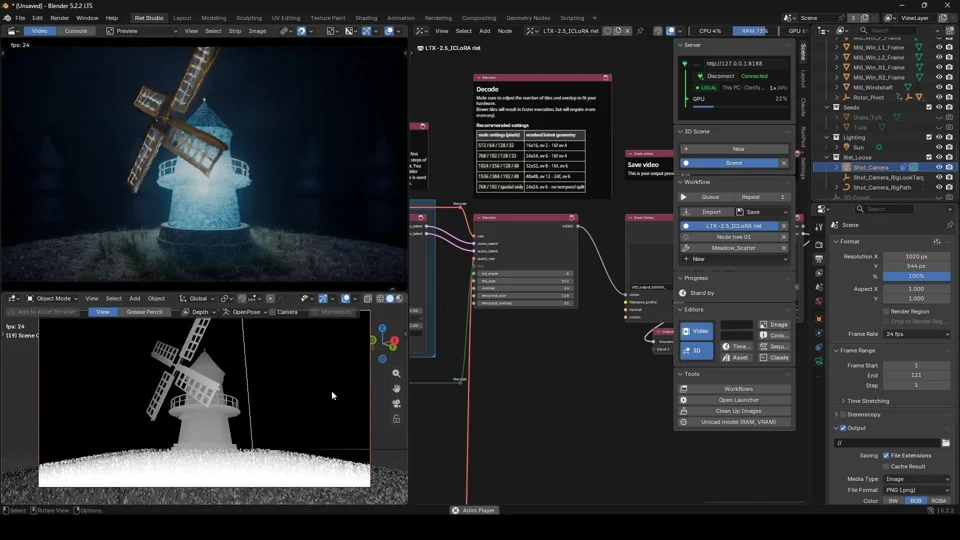Remove Meadow_Scatter from workflow list
The image size is (960, 540).
[x=784, y=248]
